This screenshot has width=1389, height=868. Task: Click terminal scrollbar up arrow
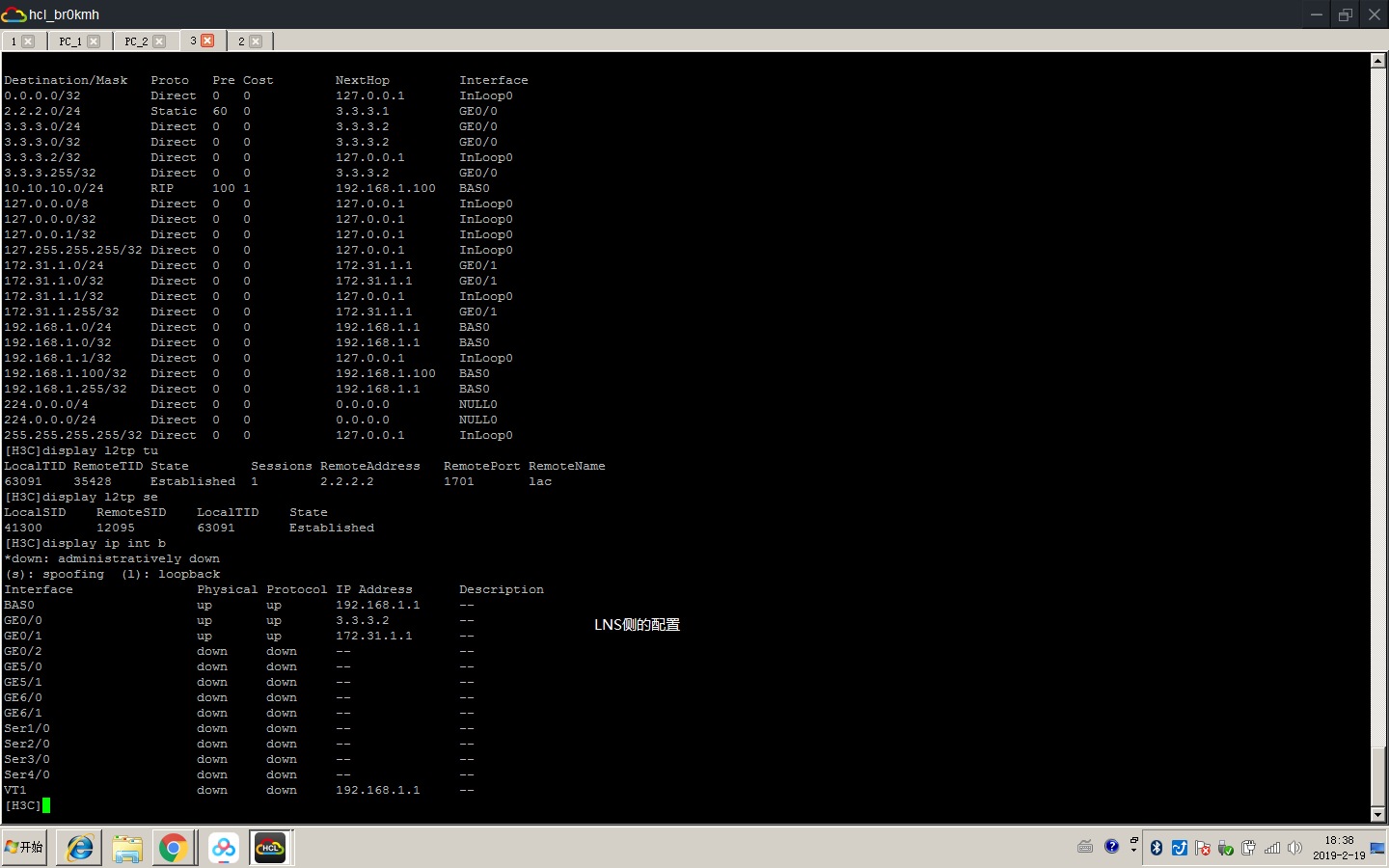pyautogui.click(x=1377, y=61)
